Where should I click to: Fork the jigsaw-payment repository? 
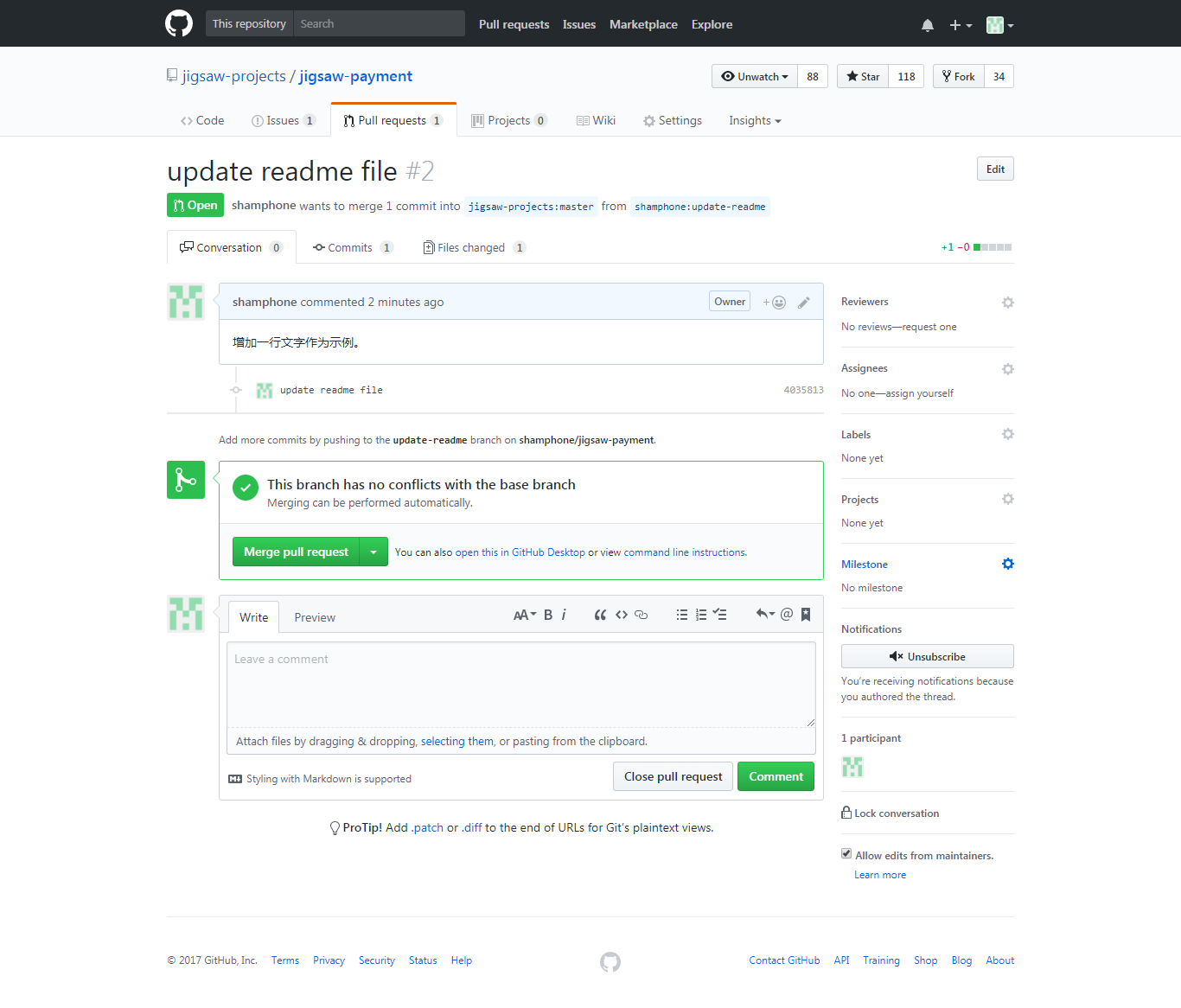pos(959,76)
